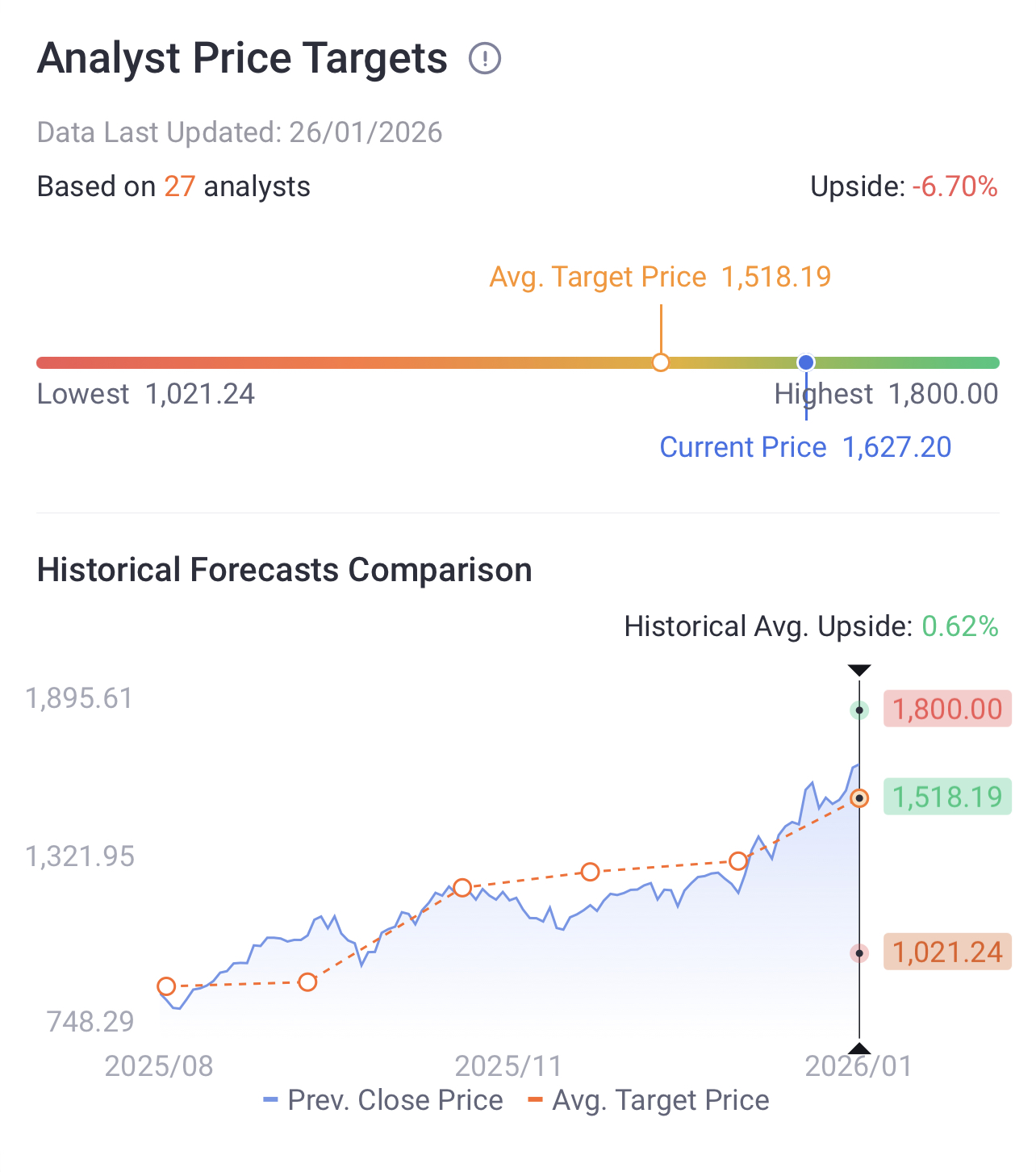Click the Historical Avg. Upside 0.62% value
Viewport: 1036px width, 1172px height.
(960, 626)
